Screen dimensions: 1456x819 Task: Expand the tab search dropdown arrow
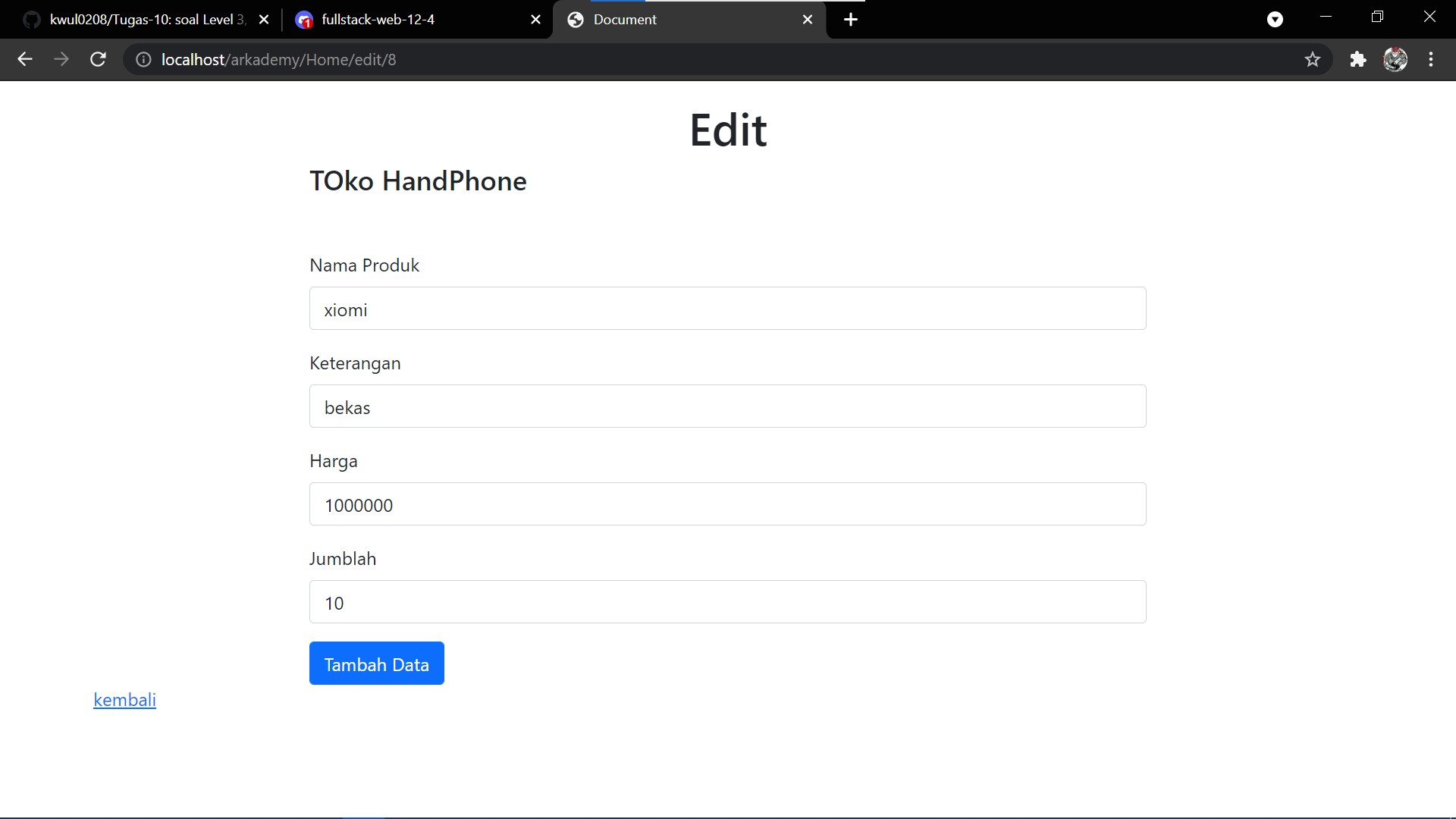[1275, 20]
